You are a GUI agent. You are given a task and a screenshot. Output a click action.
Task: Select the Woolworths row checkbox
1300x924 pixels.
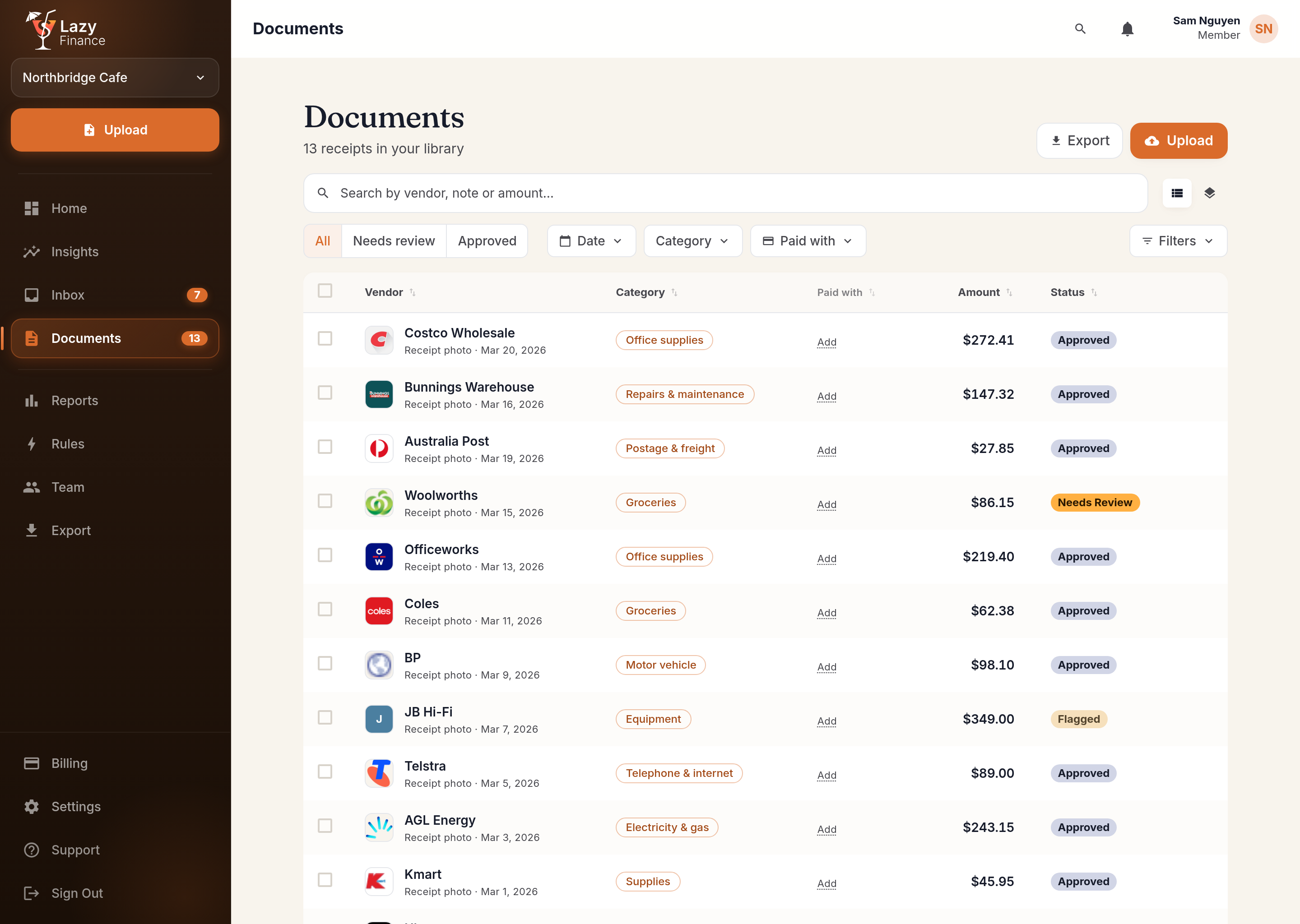point(325,501)
